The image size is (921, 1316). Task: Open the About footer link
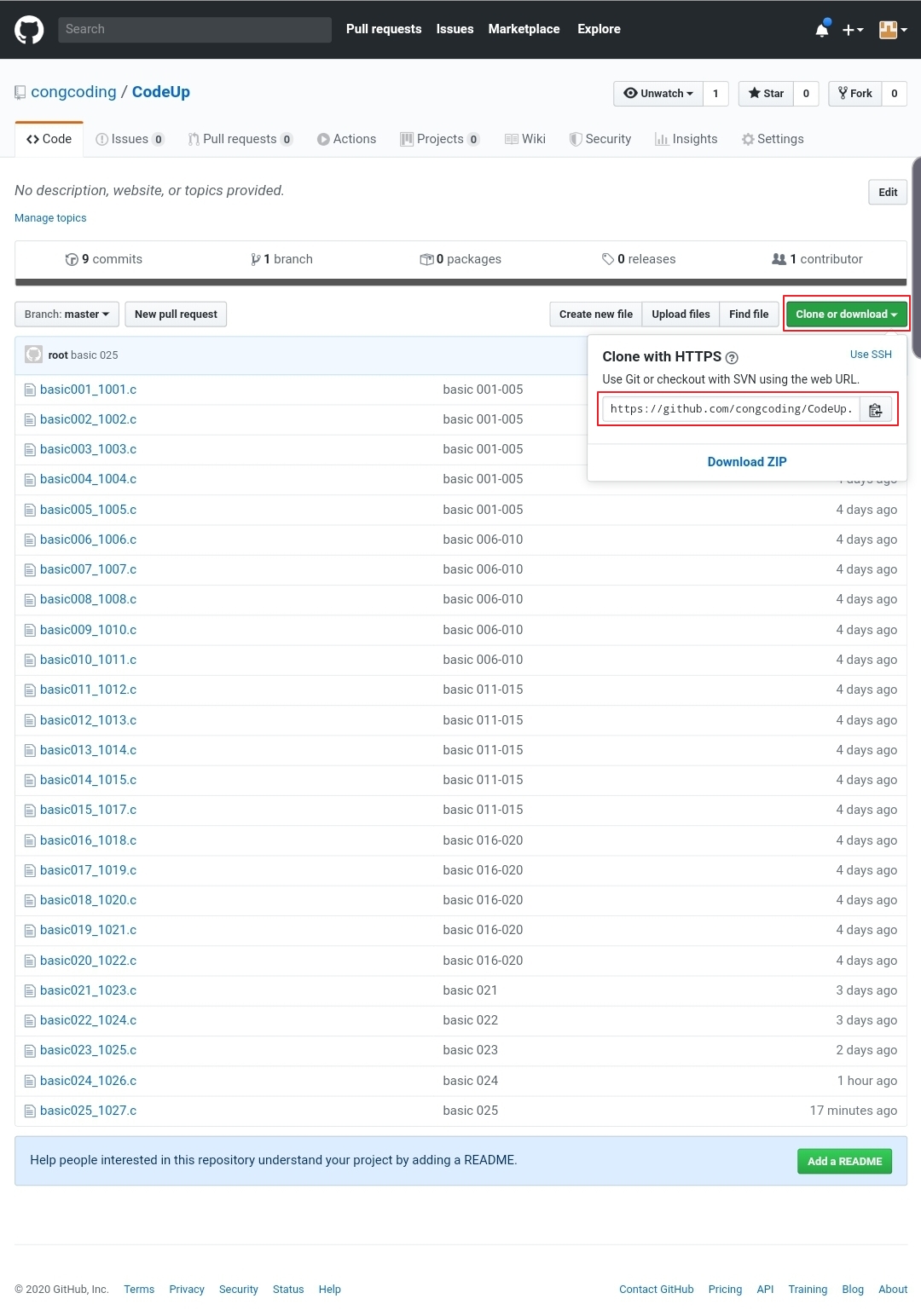pyautogui.click(x=893, y=1290)
